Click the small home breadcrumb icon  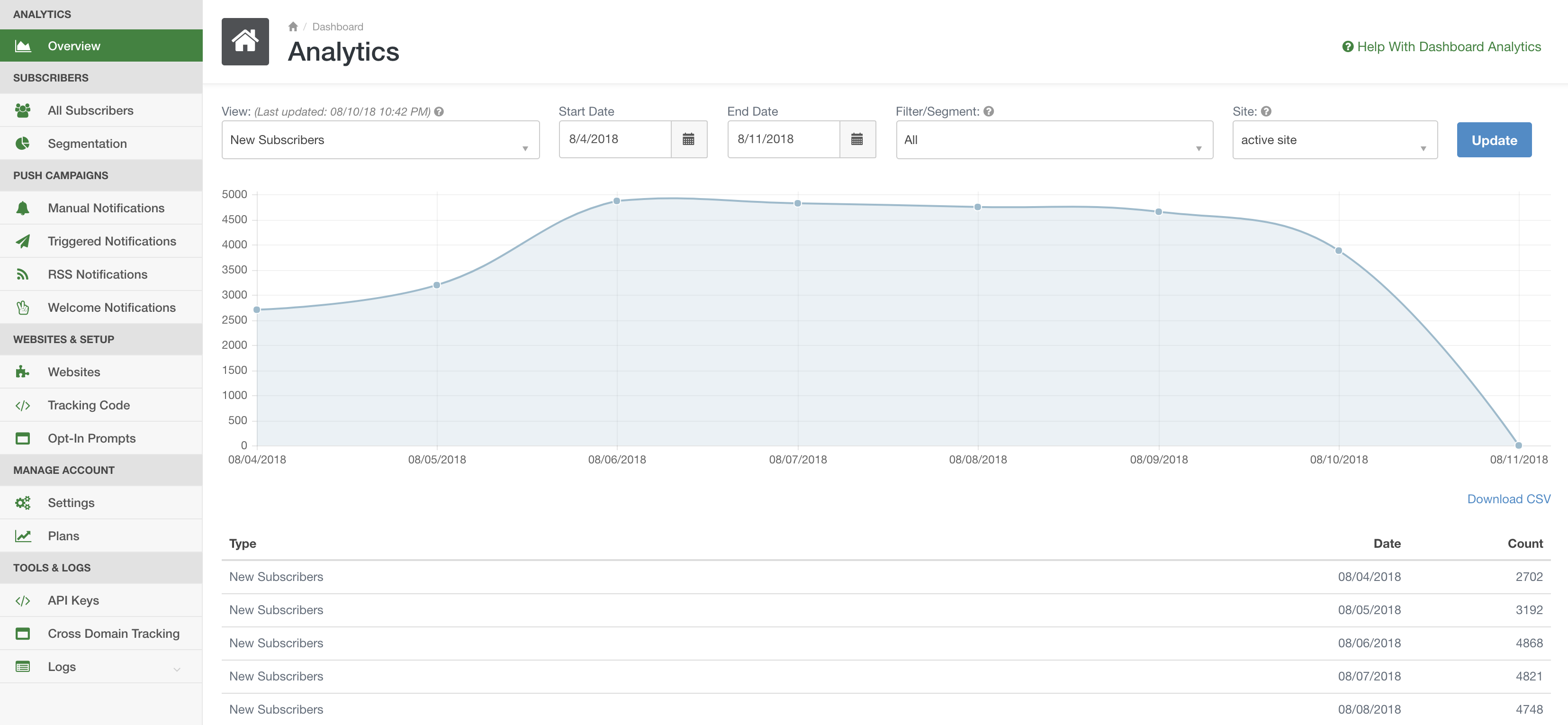point(293,27)
